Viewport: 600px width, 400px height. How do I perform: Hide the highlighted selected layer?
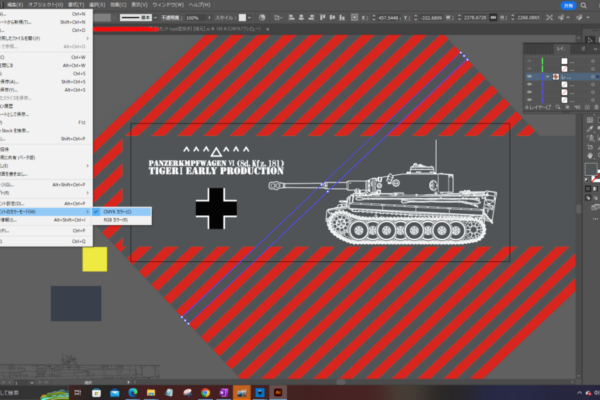[529, 77]
